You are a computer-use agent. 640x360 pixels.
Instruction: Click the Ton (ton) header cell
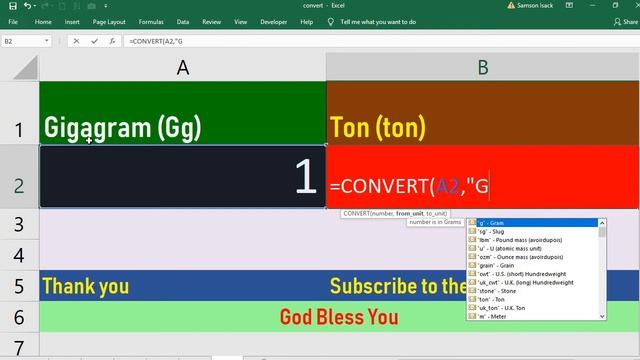tap(483, 113)
